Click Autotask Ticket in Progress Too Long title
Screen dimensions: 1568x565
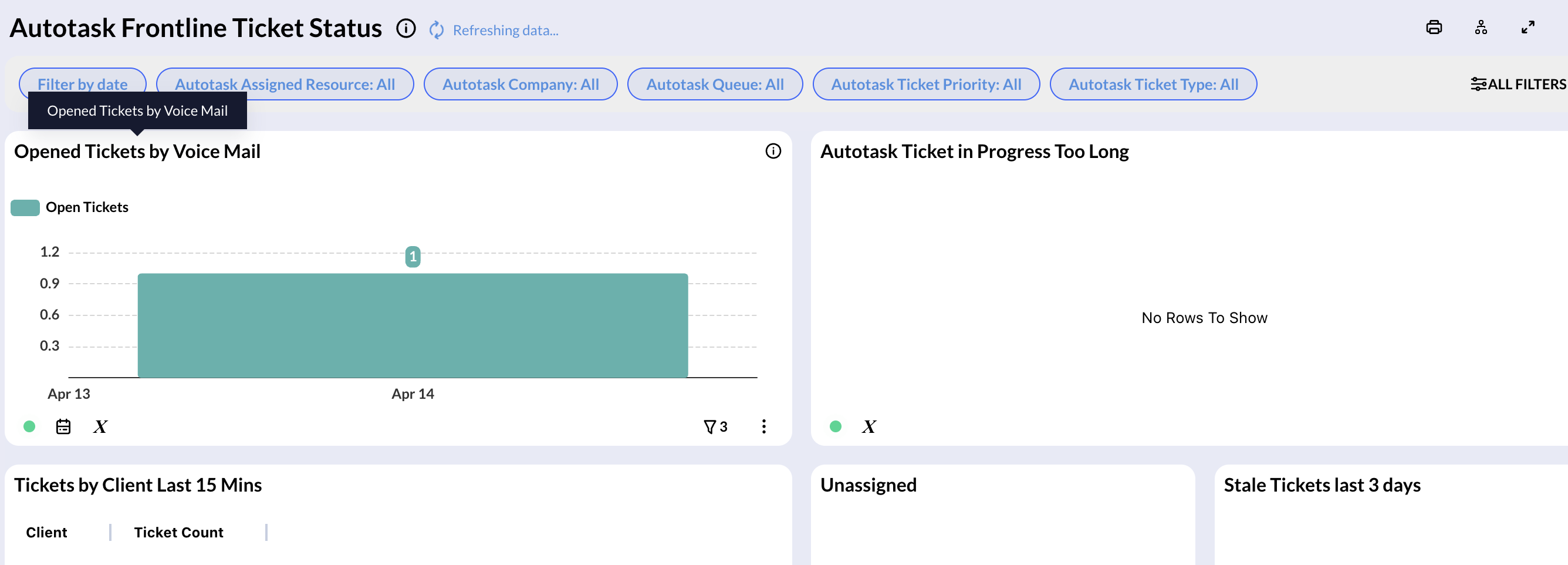pyautogui.click(x=975, y=151)
